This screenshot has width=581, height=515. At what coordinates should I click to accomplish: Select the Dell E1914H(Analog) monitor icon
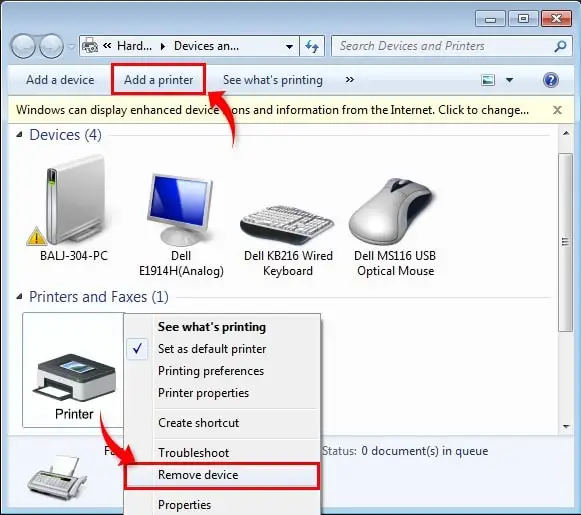180,209
